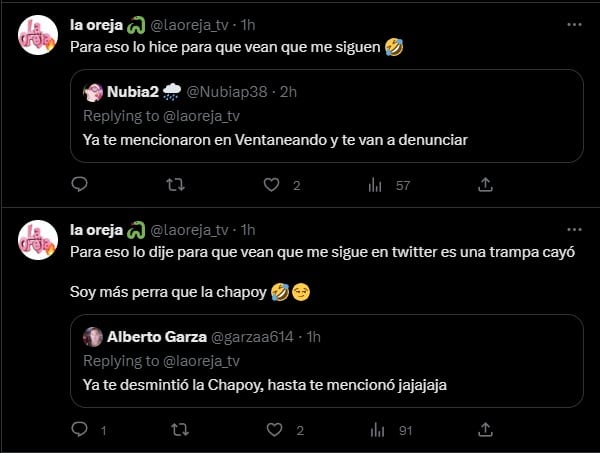
Task: Open more options for the first tweet
Action: (x=573, y=24)
